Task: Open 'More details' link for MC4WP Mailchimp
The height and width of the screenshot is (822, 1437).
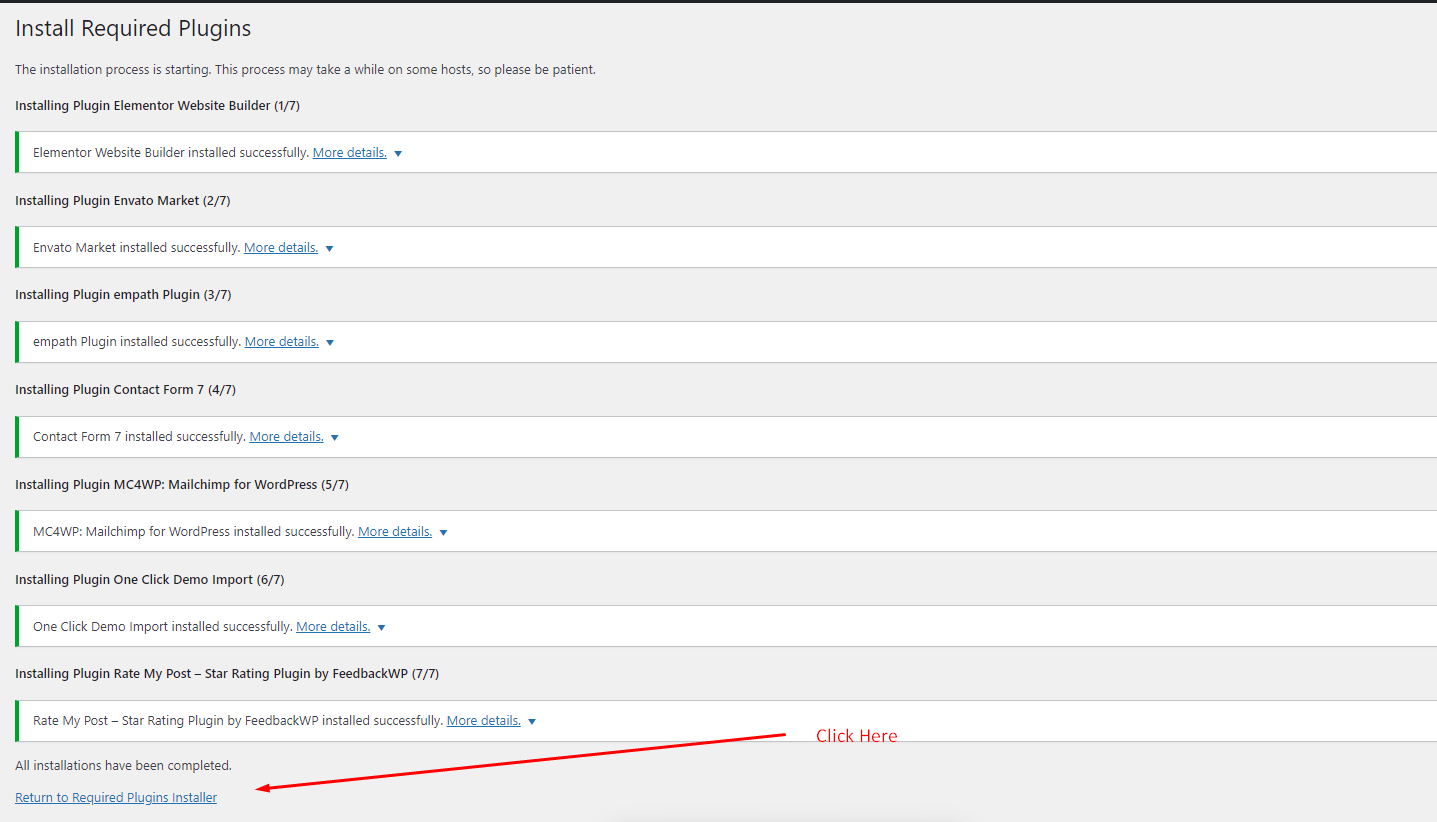Action: click(395, 532)
